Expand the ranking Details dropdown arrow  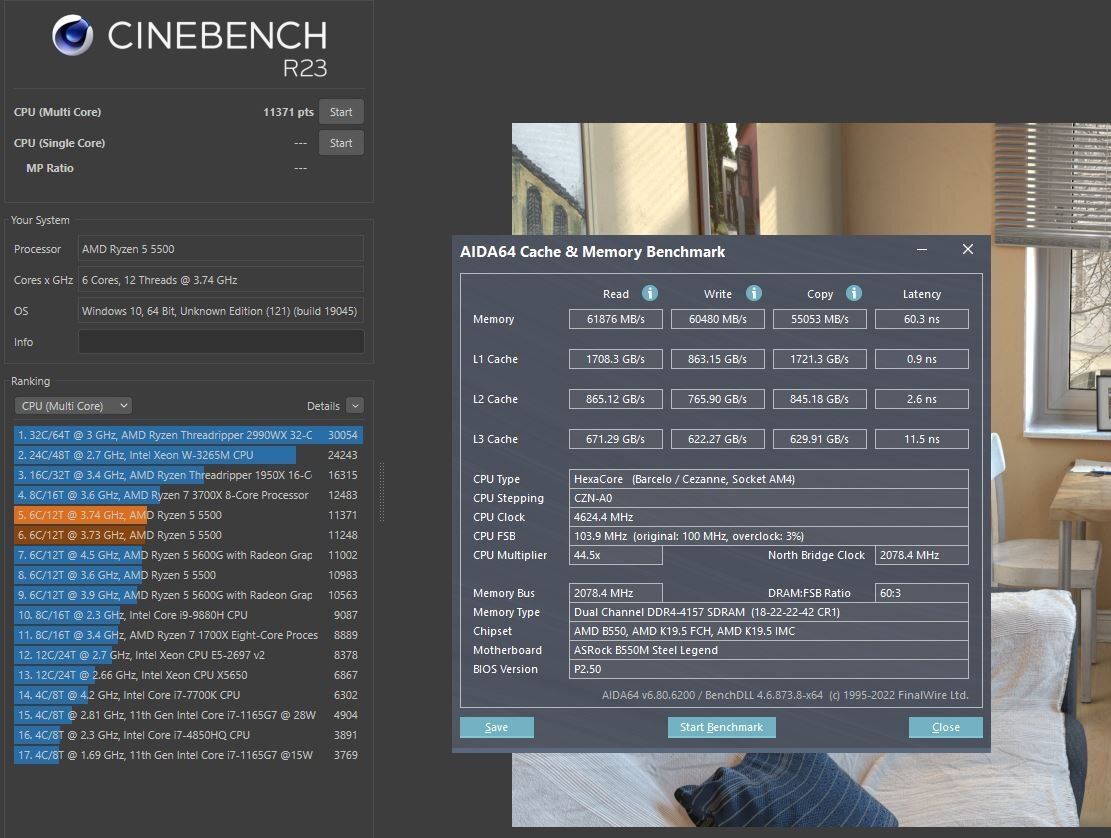pos(356,406)
